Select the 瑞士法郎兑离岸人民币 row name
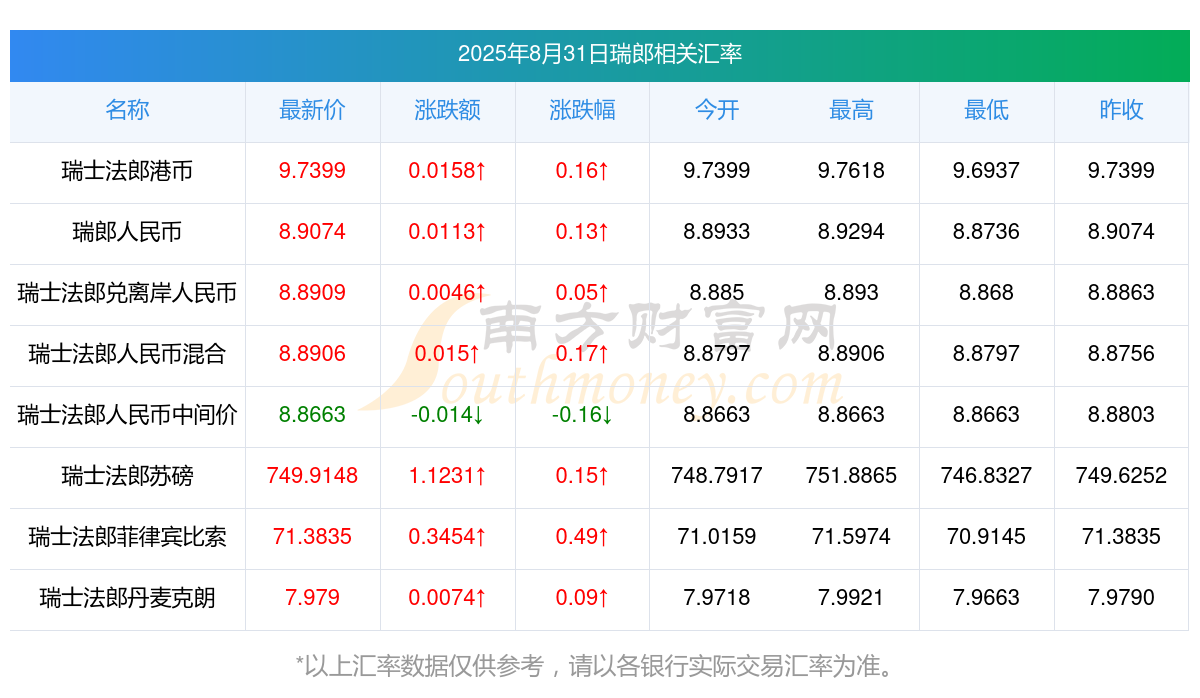The height and width of the screenshot is (698, 1200). tap(127, 293)
